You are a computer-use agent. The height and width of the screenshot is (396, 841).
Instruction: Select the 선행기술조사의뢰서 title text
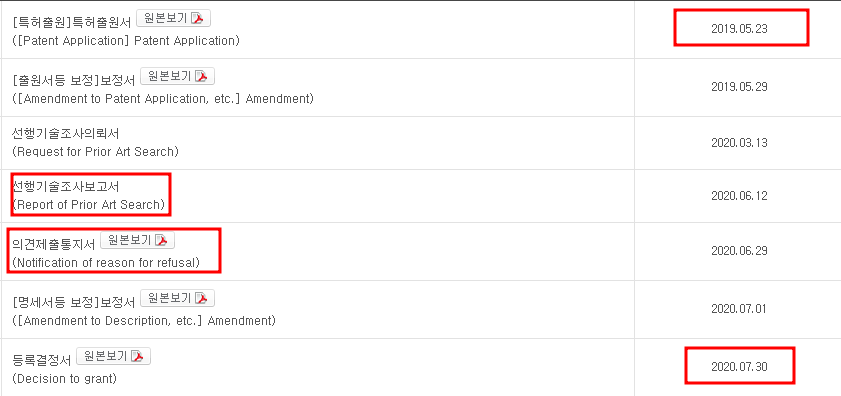pyautogui.click(x=65, y=134)
